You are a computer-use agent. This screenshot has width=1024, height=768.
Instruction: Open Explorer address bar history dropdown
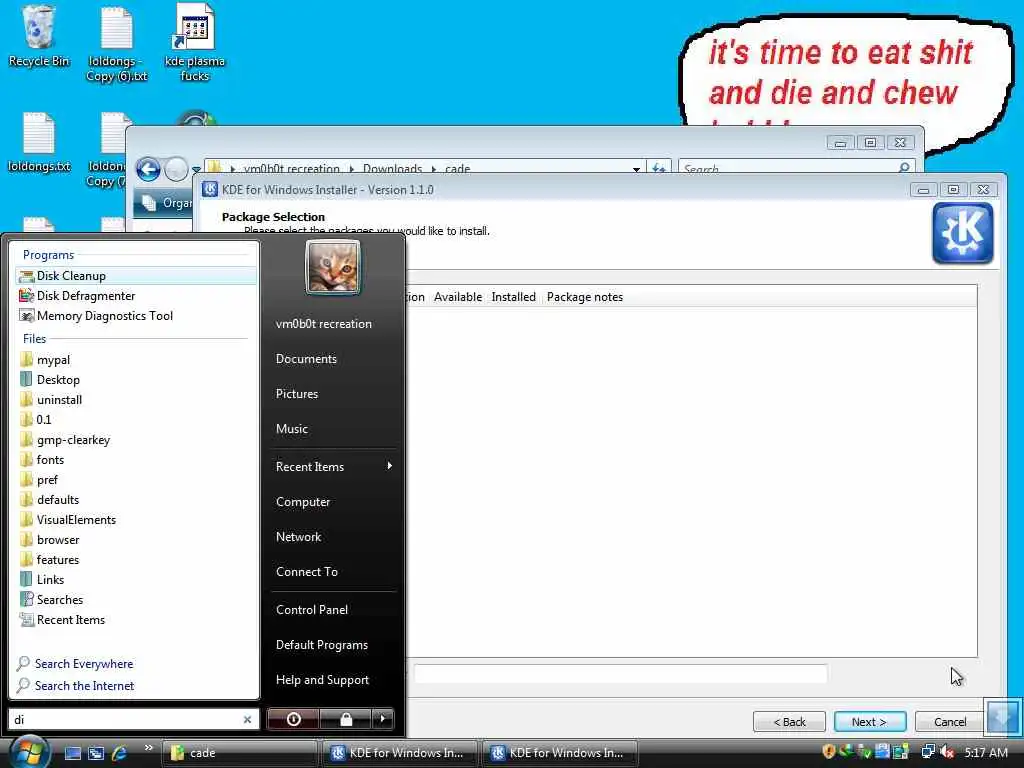(x=637, y=169)
